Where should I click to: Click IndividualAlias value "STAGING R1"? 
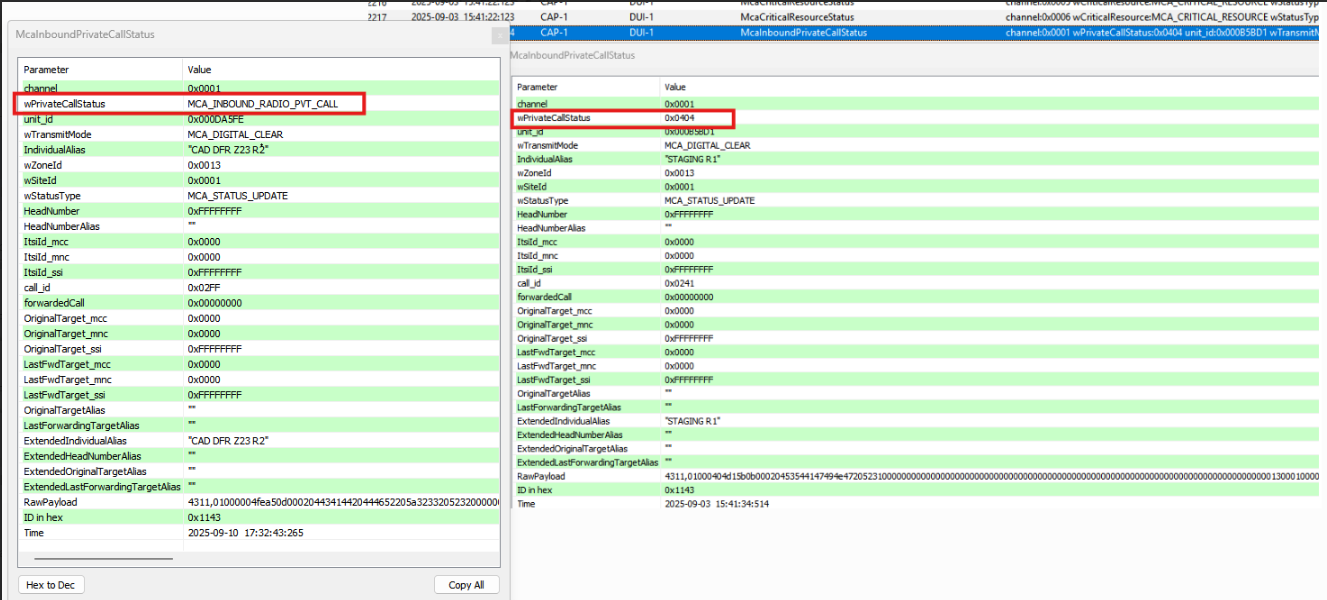692,159
